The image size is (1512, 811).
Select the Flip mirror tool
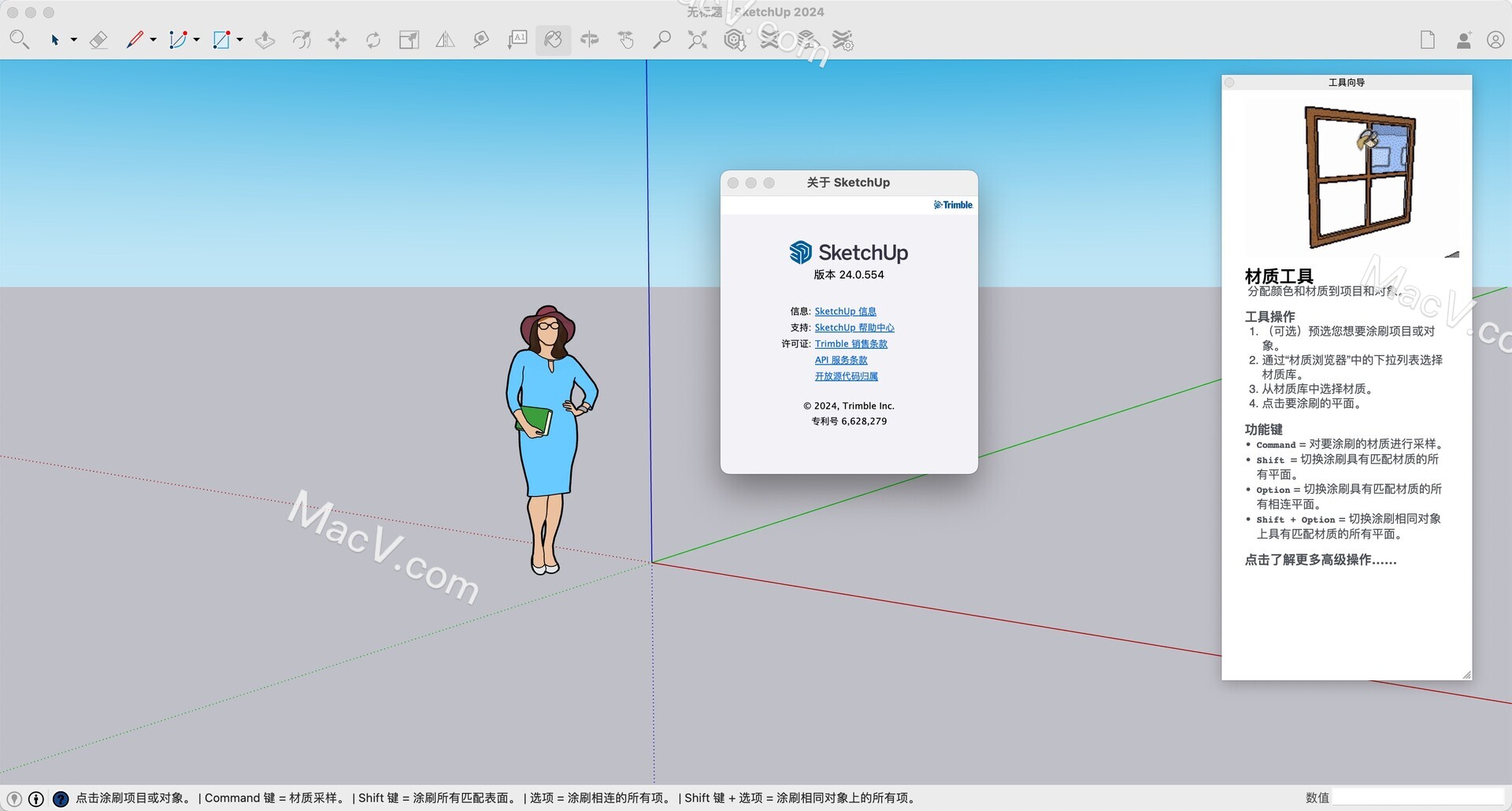tap(445, 39)
